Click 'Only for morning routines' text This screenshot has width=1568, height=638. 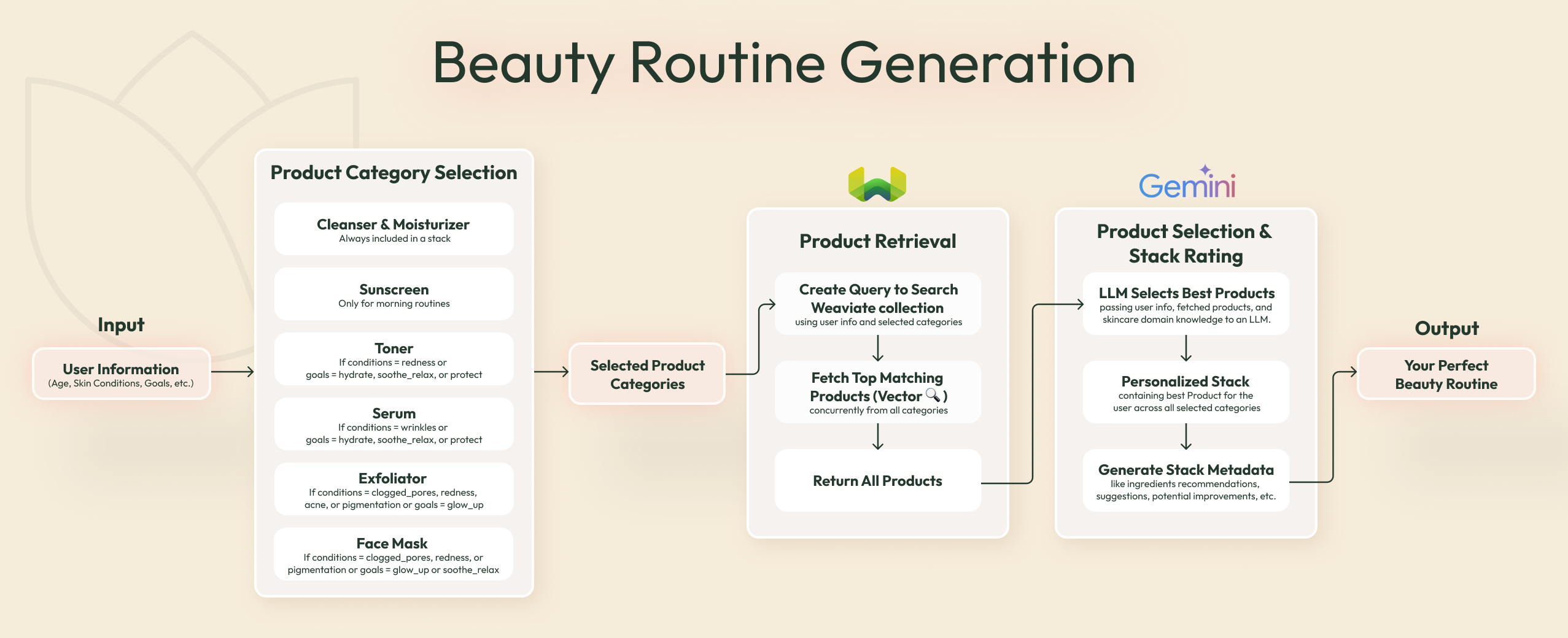(x=394, y=304)
